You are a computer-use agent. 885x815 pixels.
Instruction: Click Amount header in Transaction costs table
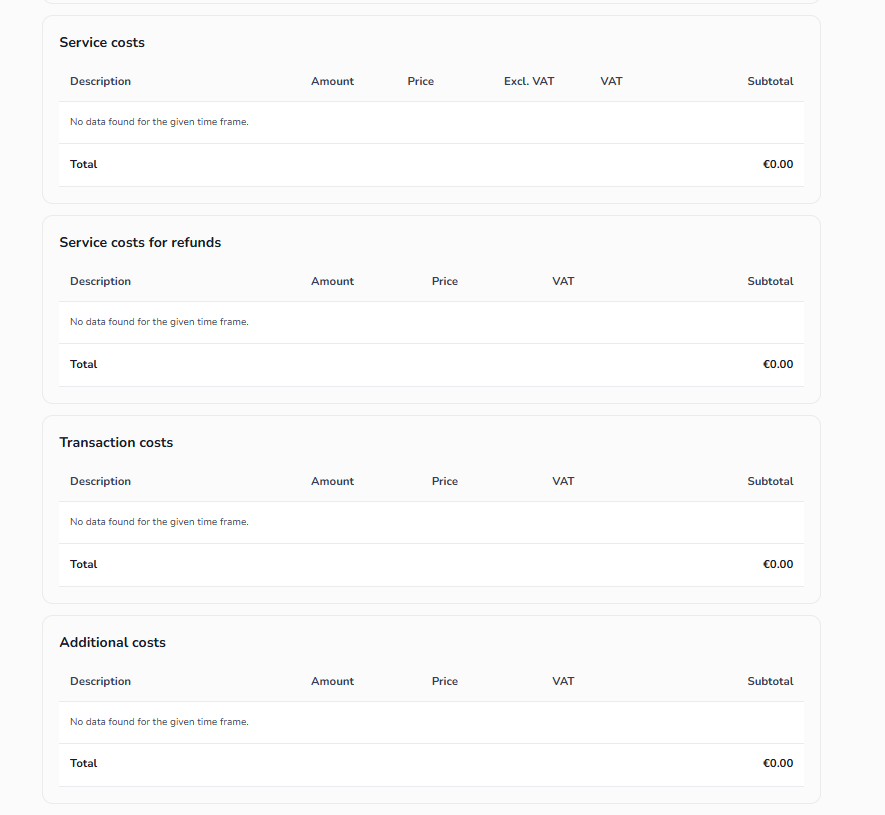(x=332, y=482)
